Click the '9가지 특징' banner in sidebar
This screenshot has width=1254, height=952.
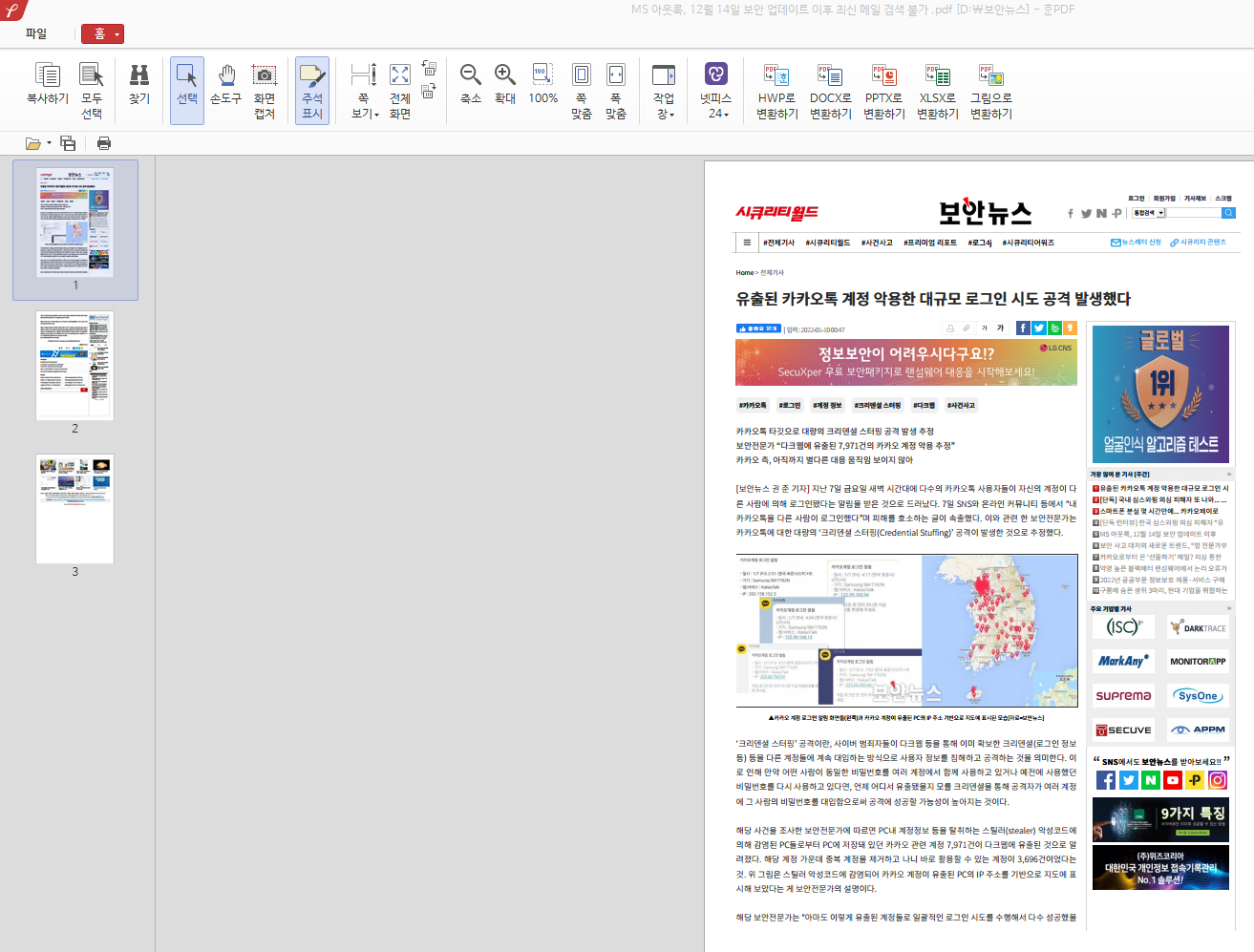(x=1160, y=819)
